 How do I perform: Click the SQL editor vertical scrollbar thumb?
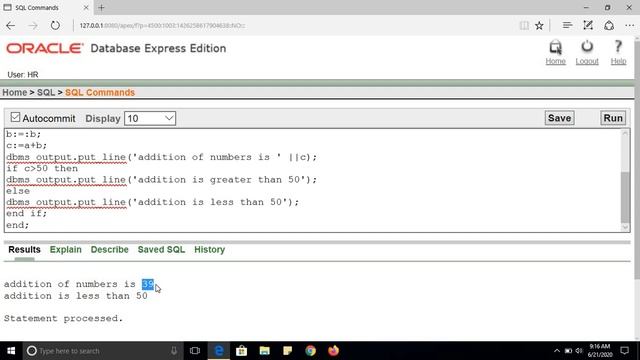pos(625,198)
